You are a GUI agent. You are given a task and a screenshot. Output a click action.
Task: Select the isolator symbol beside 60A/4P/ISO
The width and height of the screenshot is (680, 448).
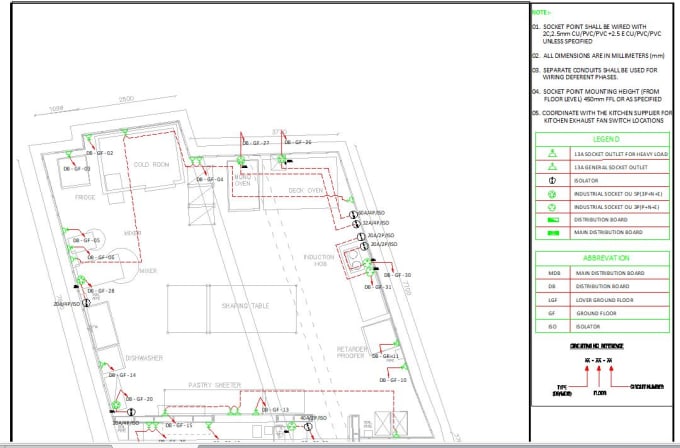tap(353, 214)
